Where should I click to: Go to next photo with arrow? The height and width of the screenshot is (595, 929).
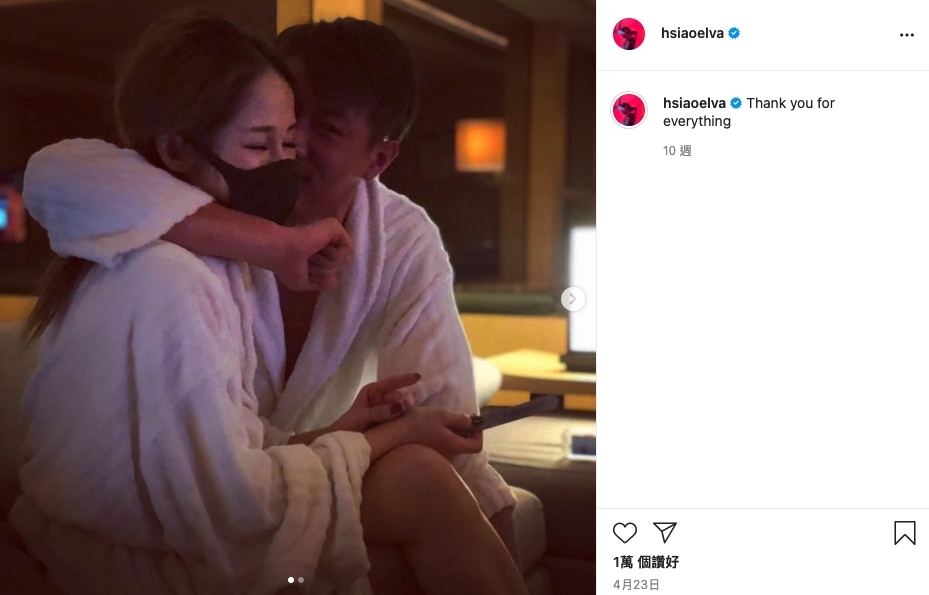[x=572, y=299]
